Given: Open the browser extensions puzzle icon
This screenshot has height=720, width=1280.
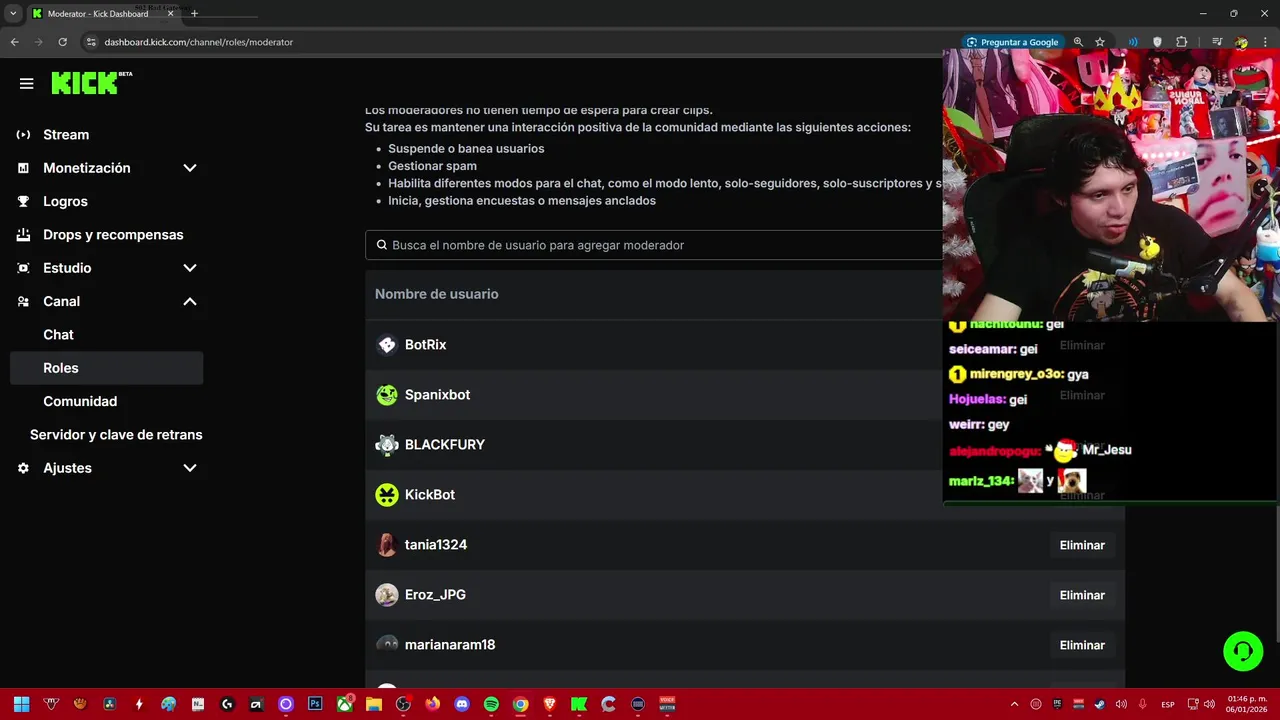Looking at the screenshot, I should click(1181, 42).
